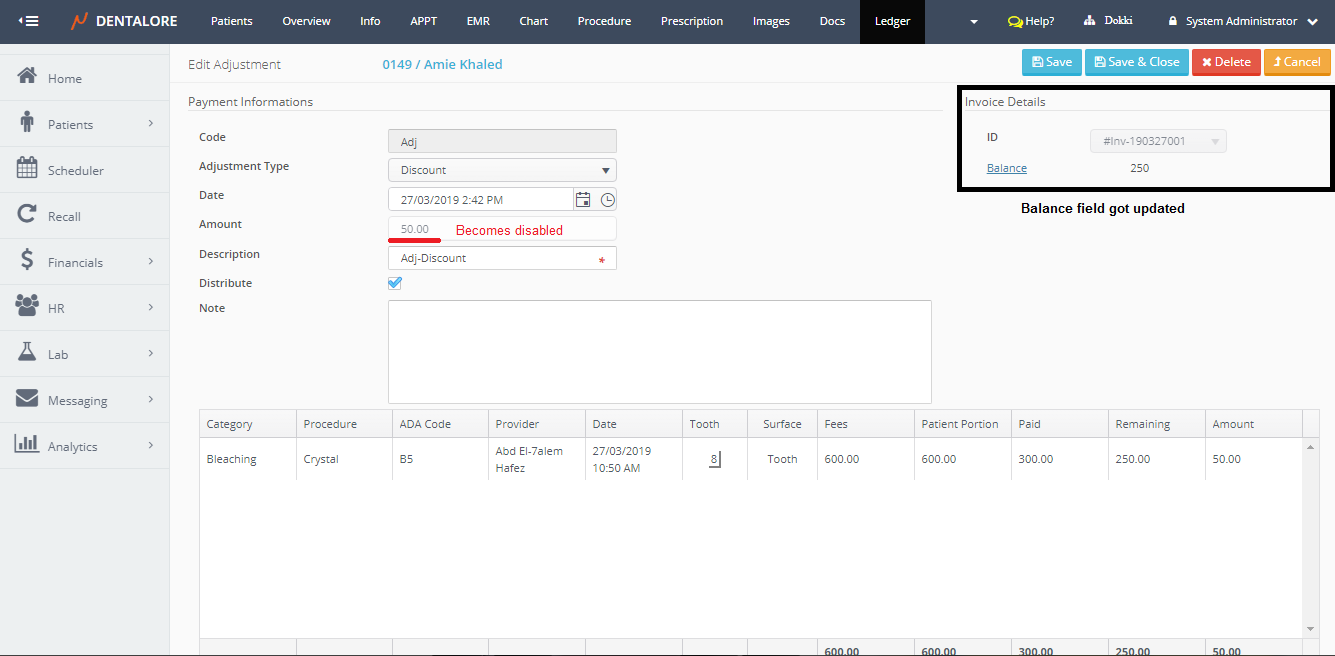Switch to the Prescription tab

(692, 21)
